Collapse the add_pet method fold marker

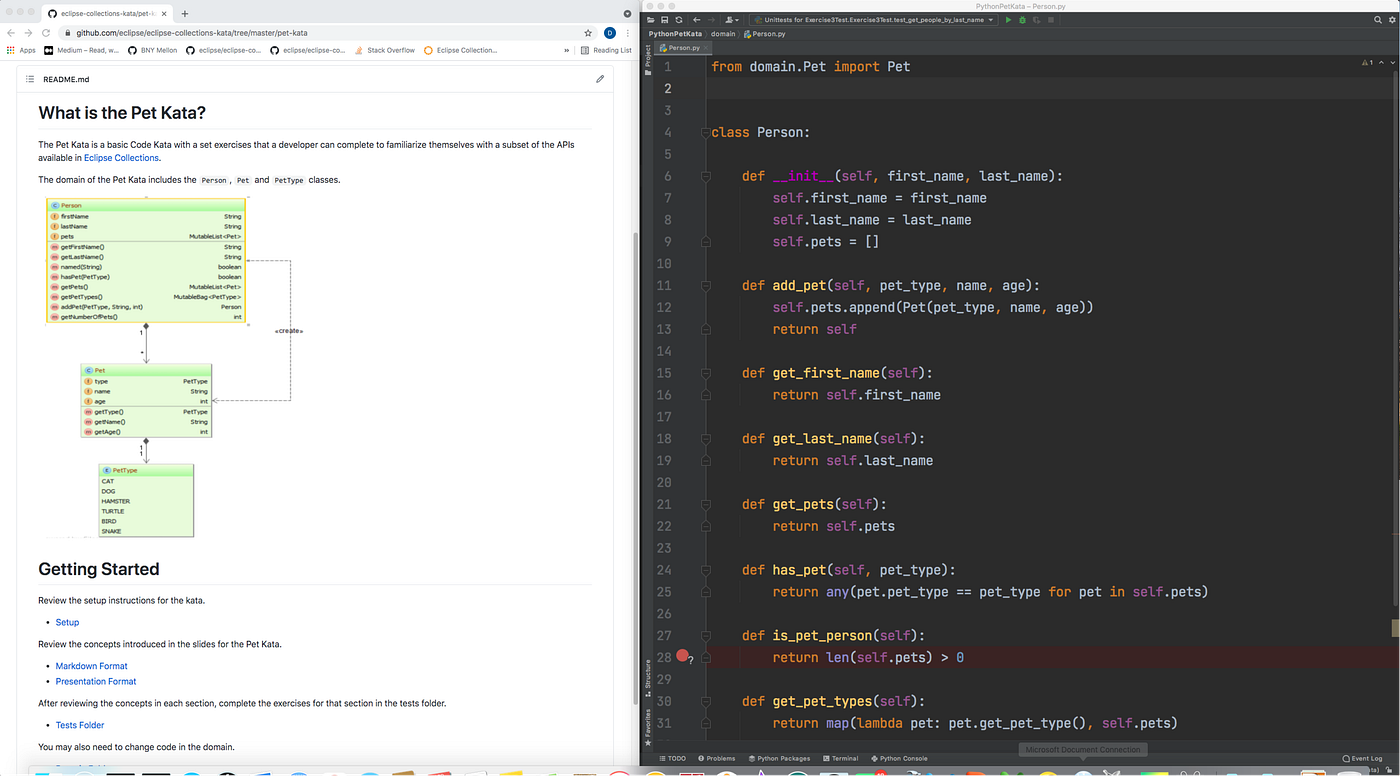(x=706, y=285)
